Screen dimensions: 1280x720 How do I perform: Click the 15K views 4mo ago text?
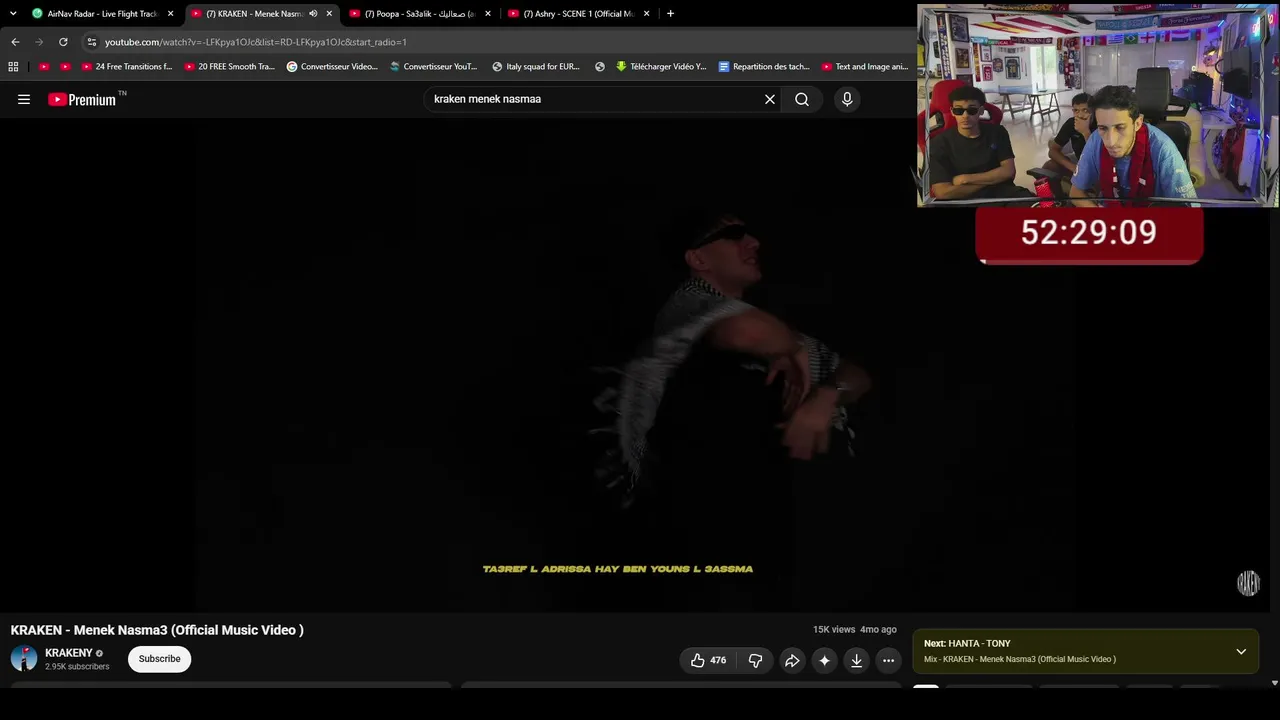pyautogui.click(x=855, y=630)
